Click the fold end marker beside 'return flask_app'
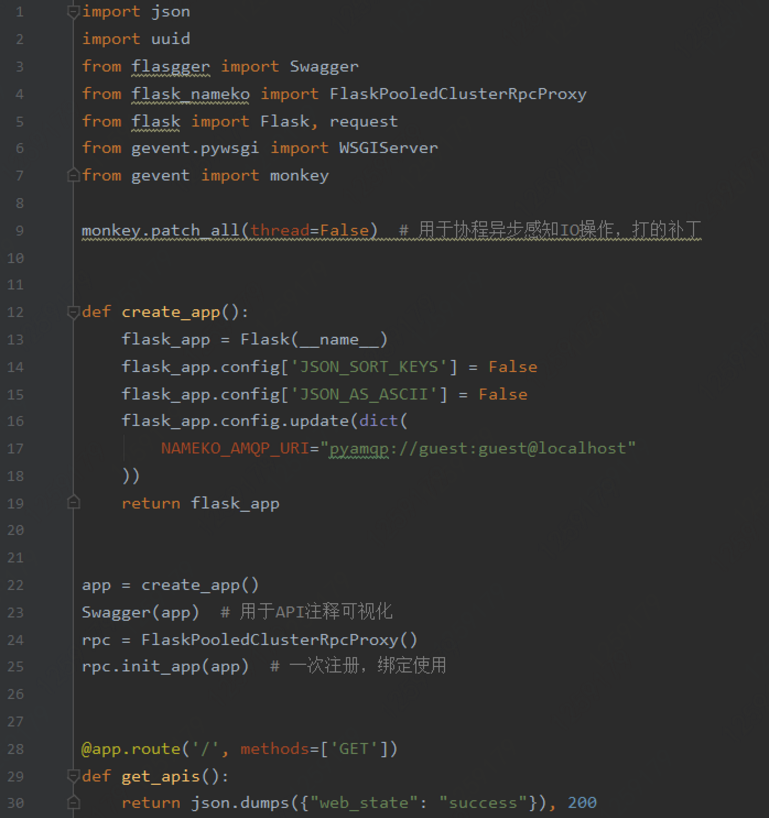This screenshot has height=818, width=769. point(73,503)
